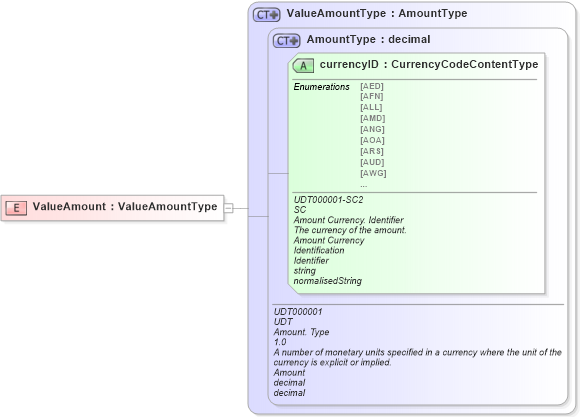Select the [AOA] enumeration value
This screenshot has height=417, width=580.
pyautogui.click(x=372, y=141)
